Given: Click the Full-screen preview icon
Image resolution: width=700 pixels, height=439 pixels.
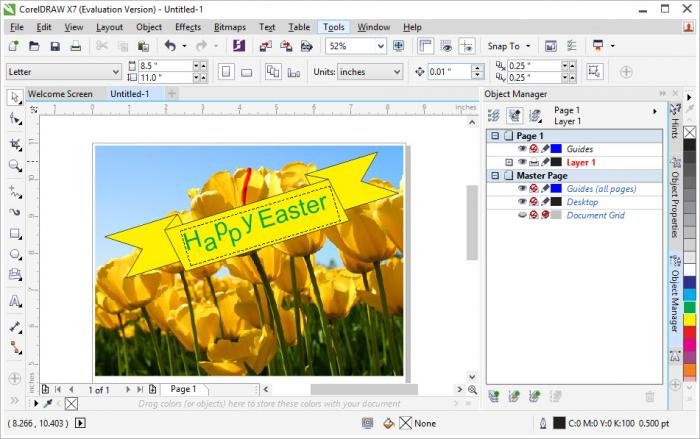Looking at the screenshot, I should coord(398,46).
